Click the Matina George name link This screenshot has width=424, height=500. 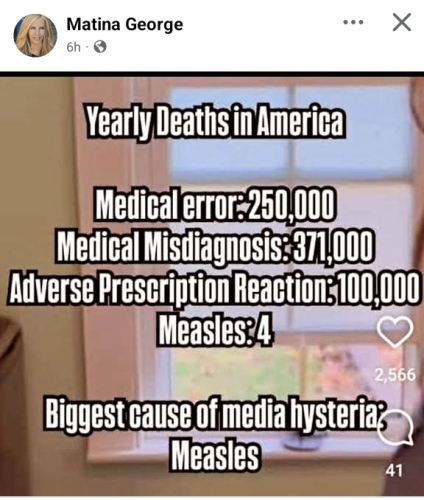pos(125,25)
